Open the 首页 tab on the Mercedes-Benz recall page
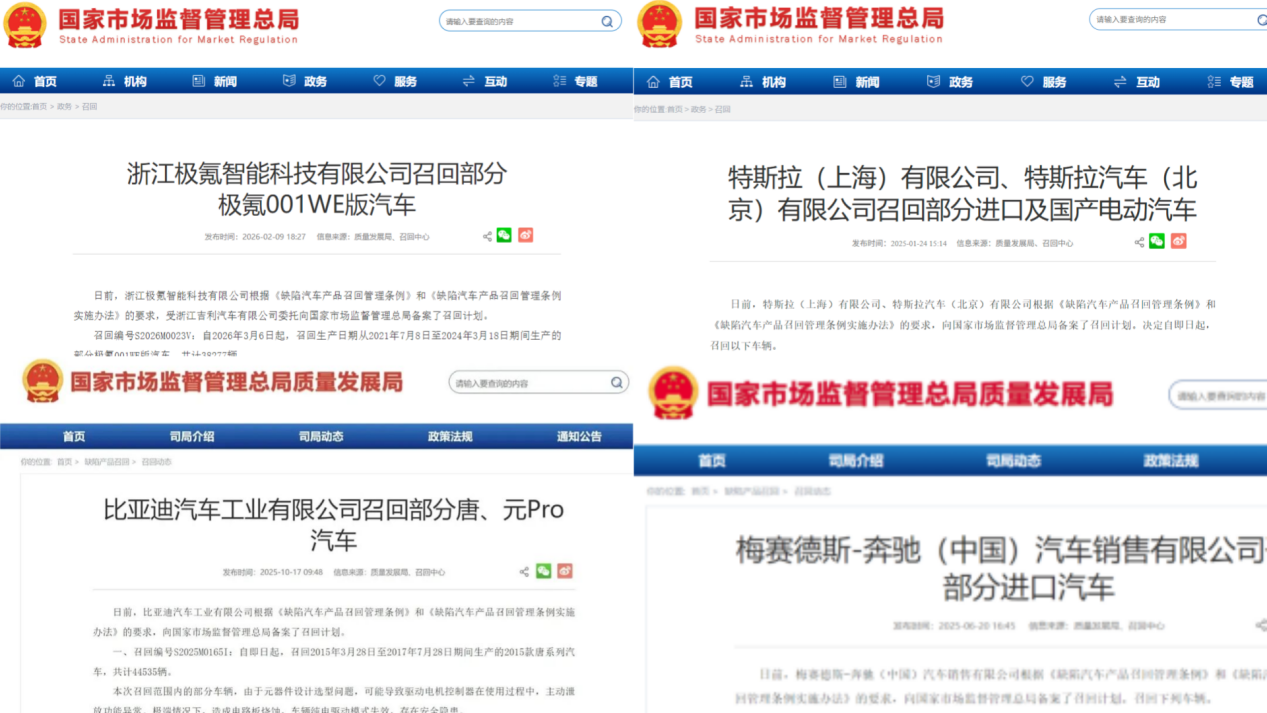This screenshot has width=1267, height=713. pos(712,461)
